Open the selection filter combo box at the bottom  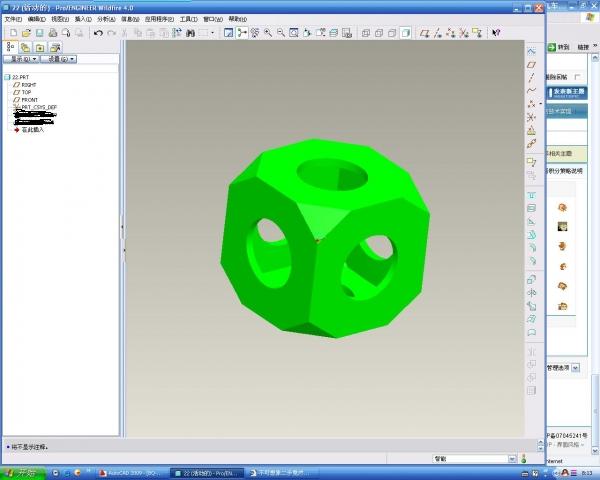point(474,459)
